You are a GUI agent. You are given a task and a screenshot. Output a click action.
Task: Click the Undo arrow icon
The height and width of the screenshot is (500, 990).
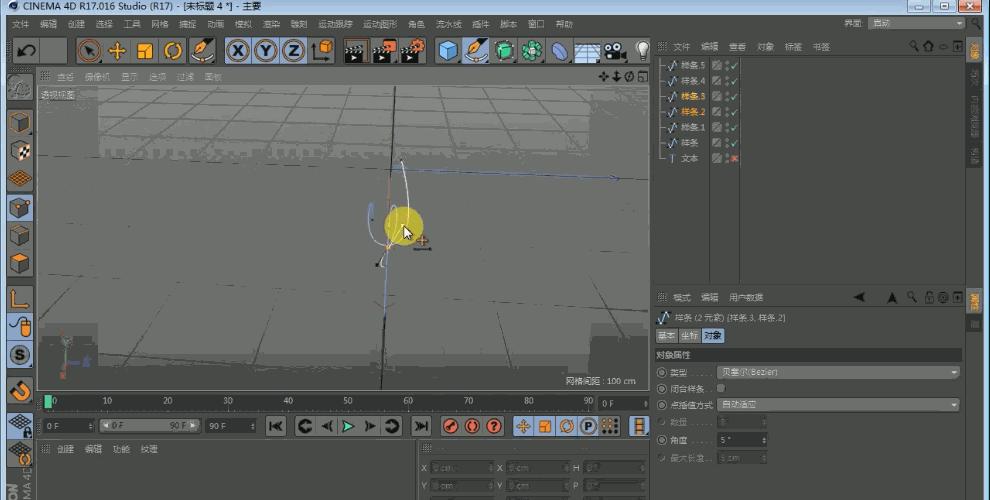[26, 51]
